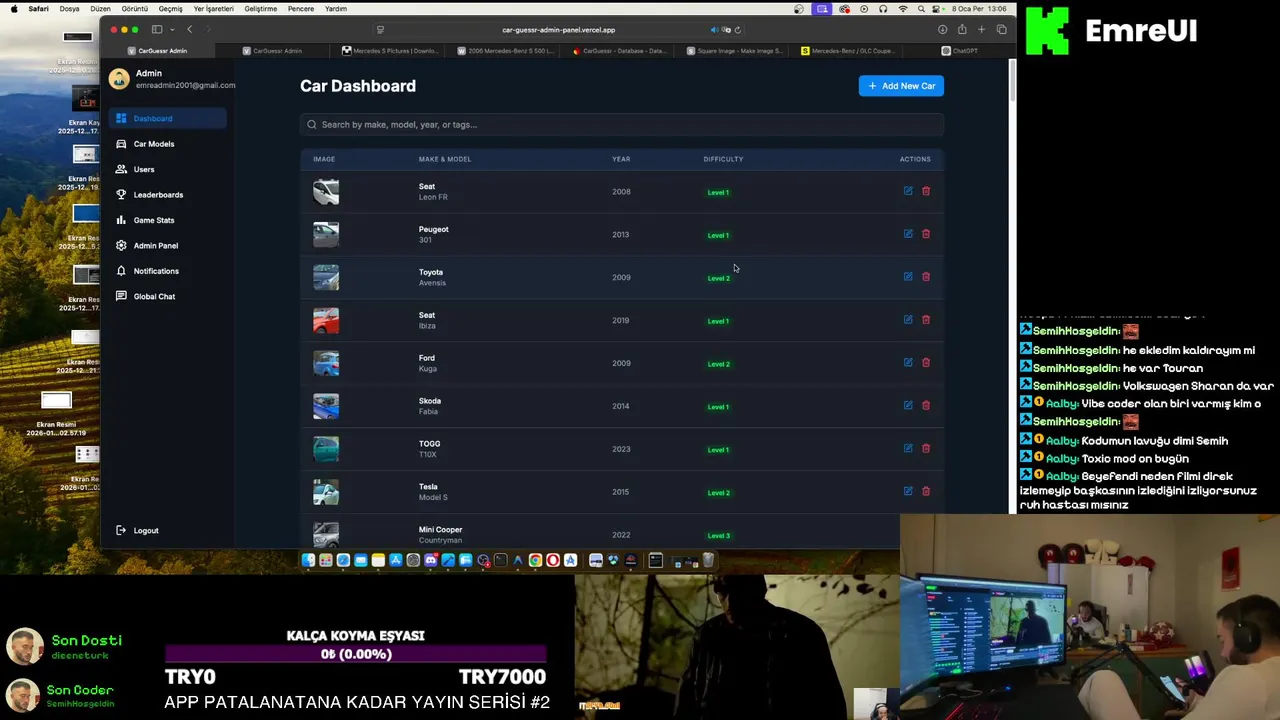Open the Peugeot 301 thumbnail image
Image resolution: width=1280 pixels, height=720 pixels.
[326, 234]
